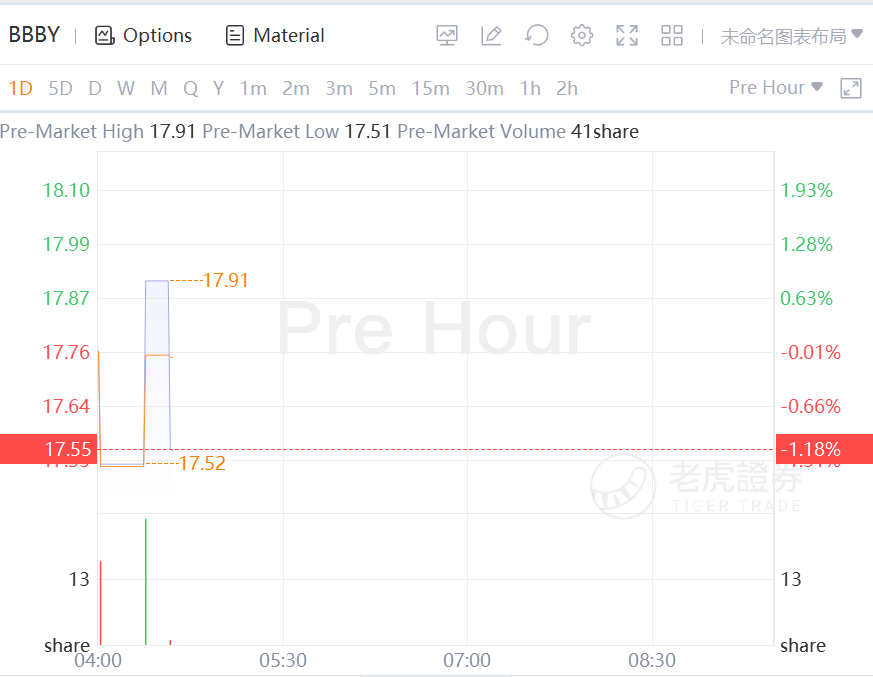Click the green volume bar

click(x=146, y=582)
